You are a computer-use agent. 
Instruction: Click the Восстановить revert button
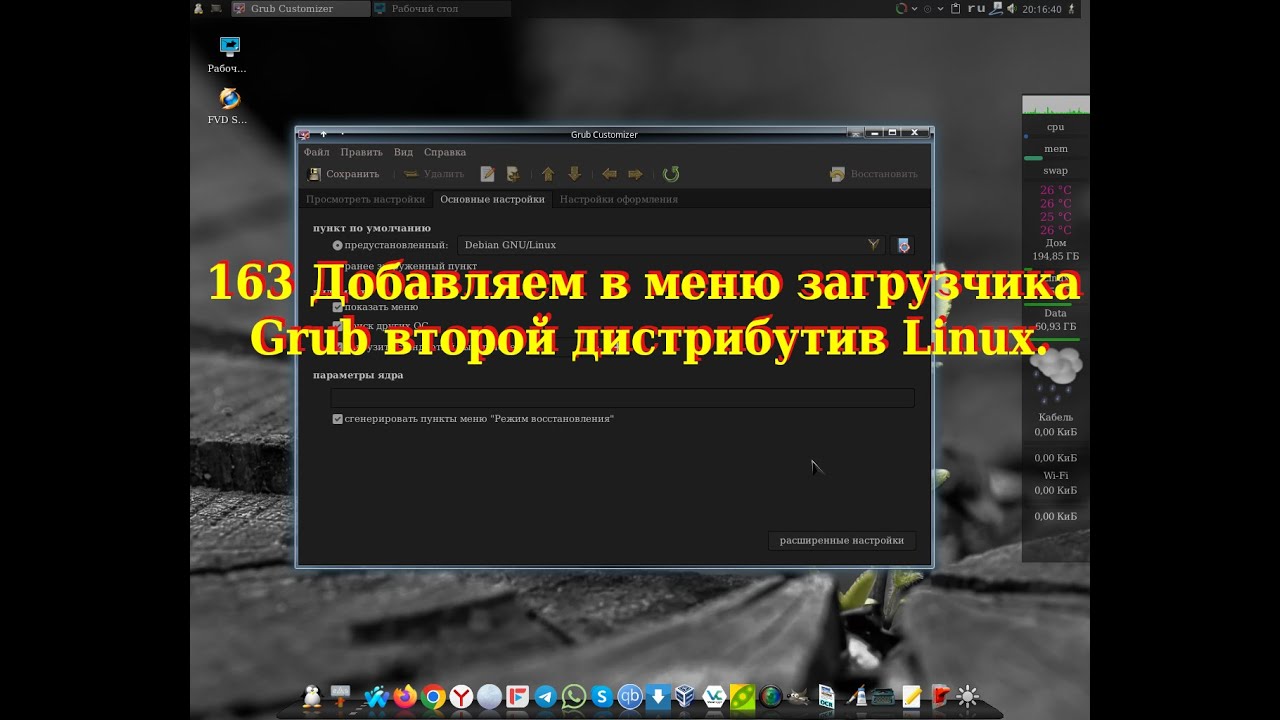873,174
